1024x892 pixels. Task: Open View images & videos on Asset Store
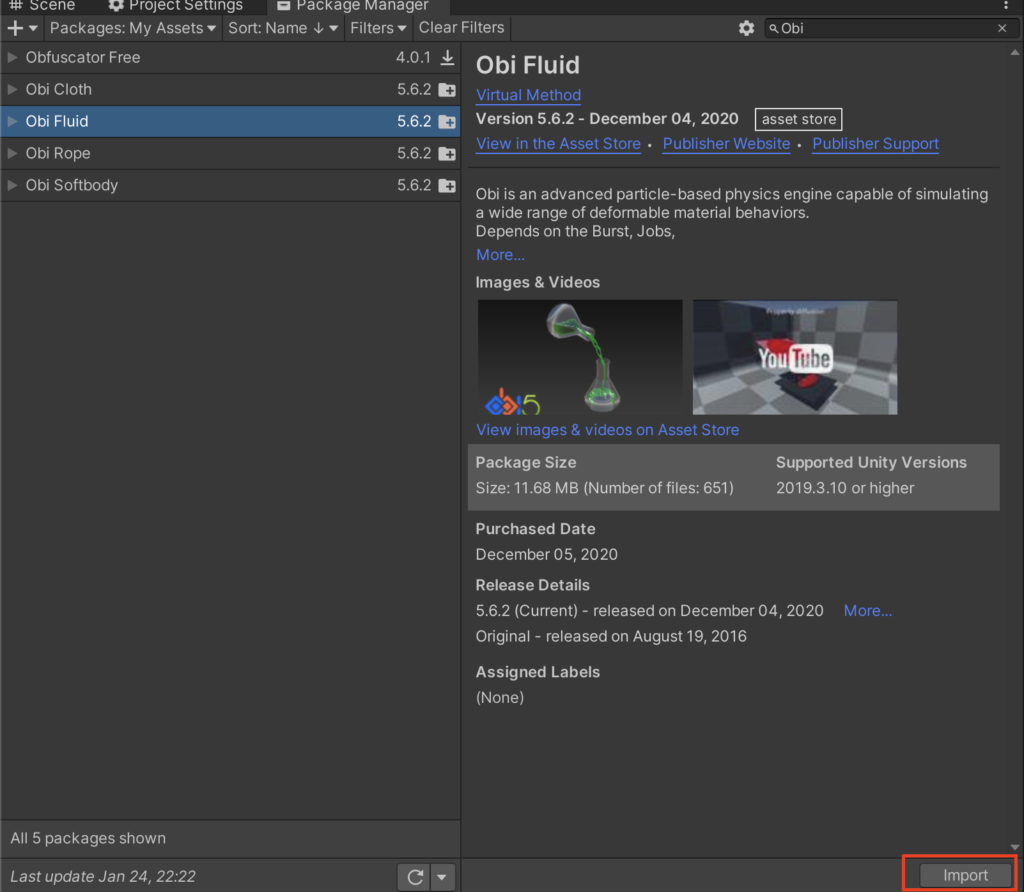click(607, 430)
